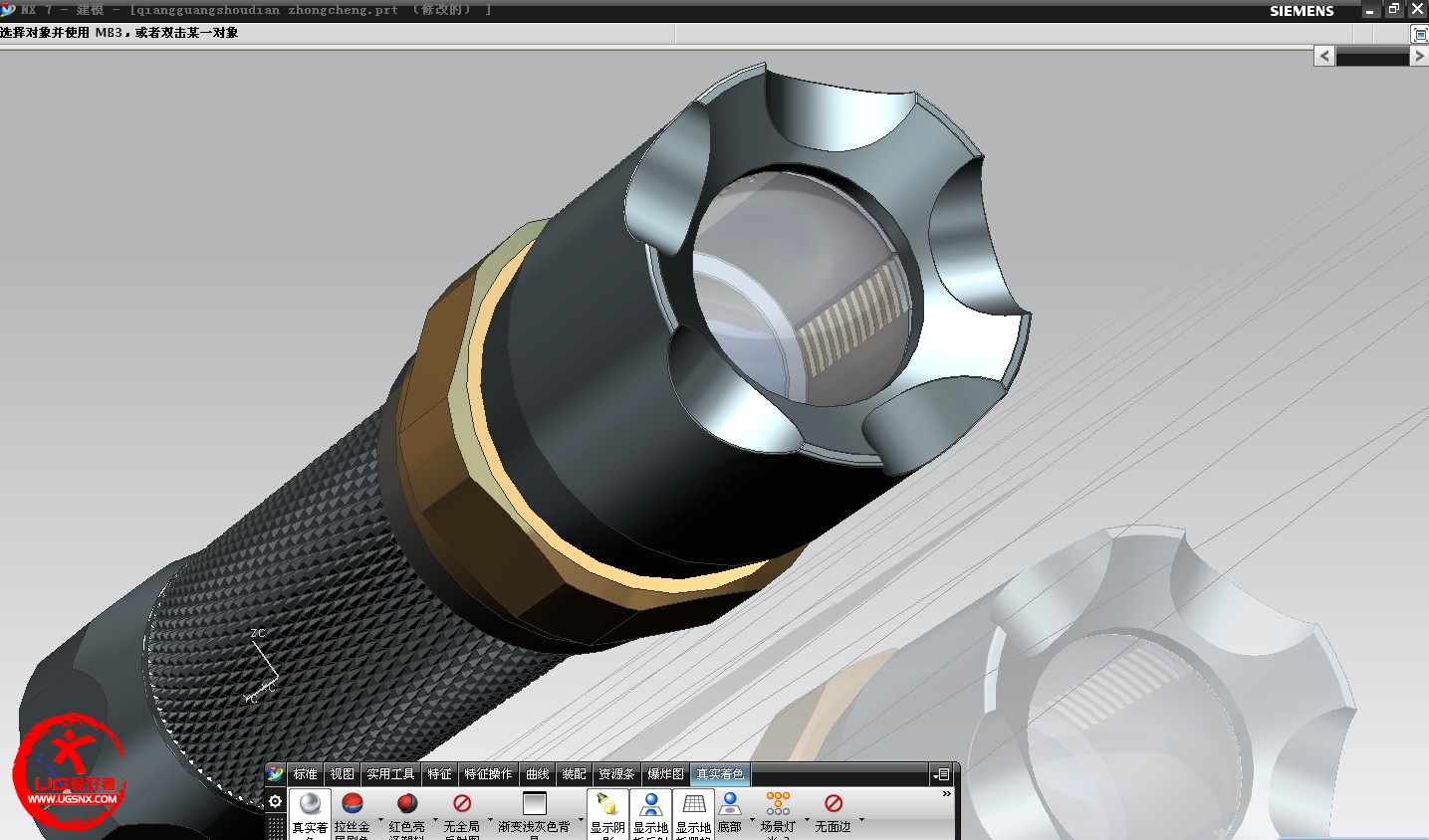
Task: Open the 无面边 face edges dropdown
Action: click(861, 820)
